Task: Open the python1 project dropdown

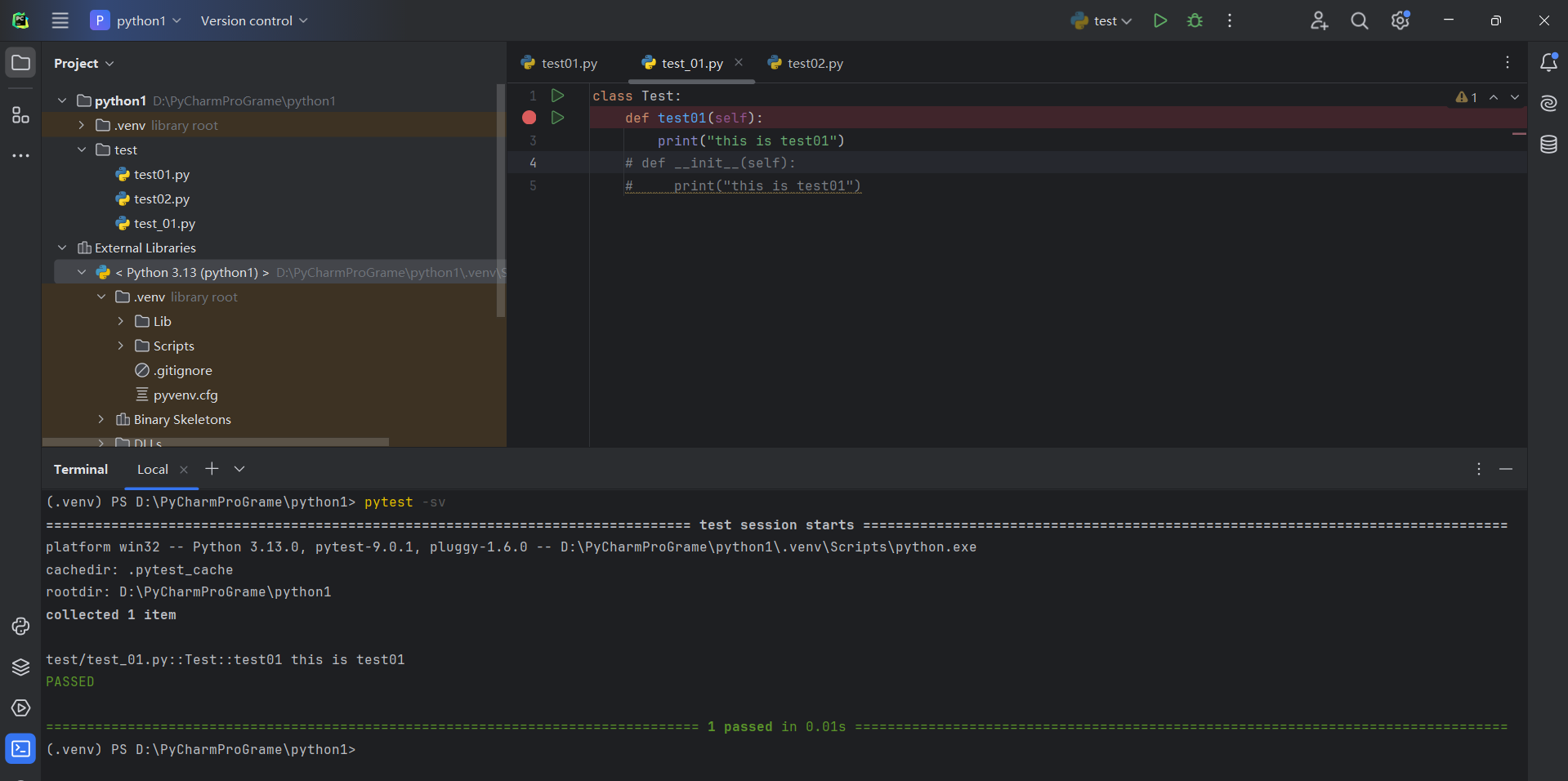Action: tap(136, 20)
